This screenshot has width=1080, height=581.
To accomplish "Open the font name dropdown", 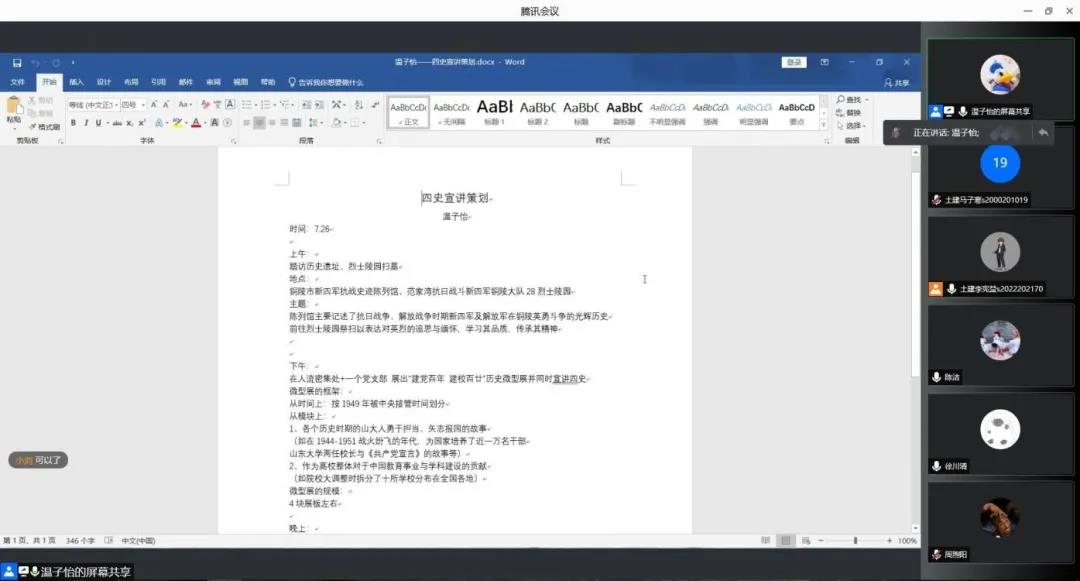I will click(115, 105).
